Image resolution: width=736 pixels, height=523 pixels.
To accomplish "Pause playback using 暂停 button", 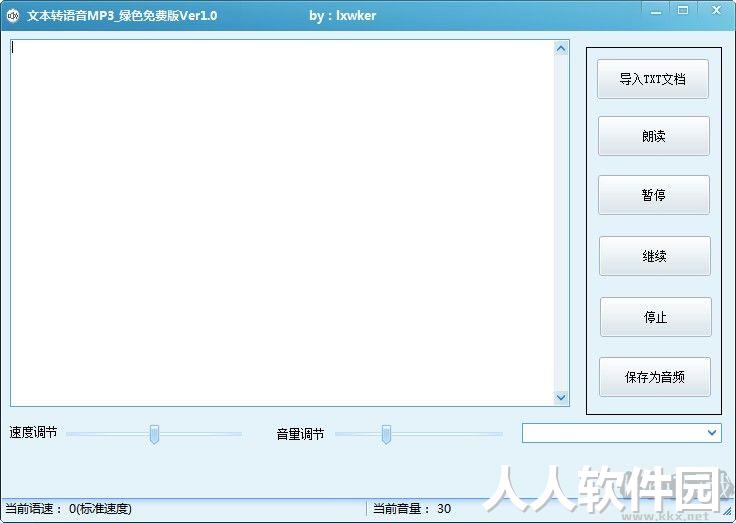I will pyautogui.click(x=653, y=195).
